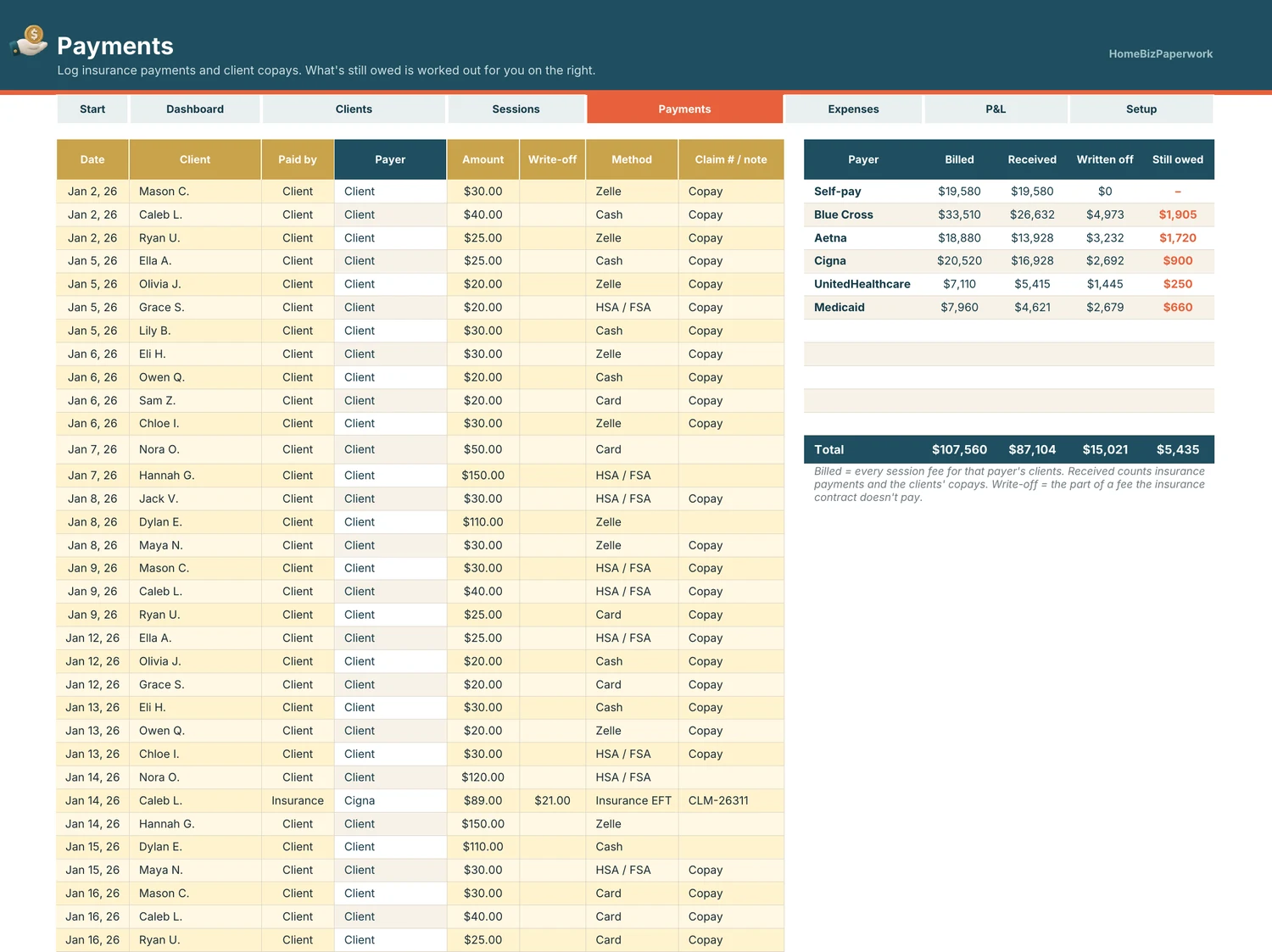Click the $5,435 total still owed
This screenshot has height=952, width=1272.
click(1177, 449)
